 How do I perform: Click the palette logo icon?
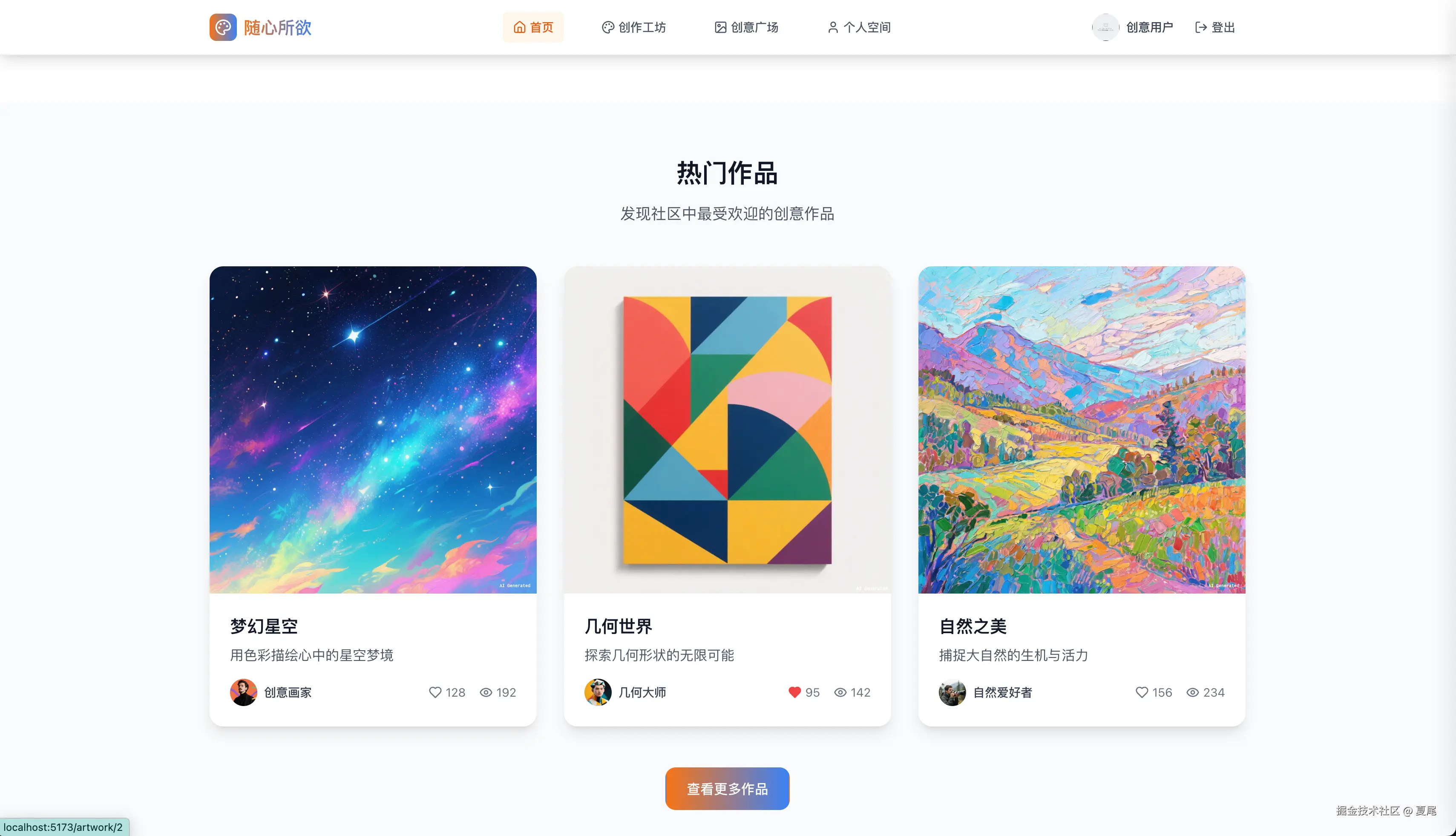pos(223,27)
